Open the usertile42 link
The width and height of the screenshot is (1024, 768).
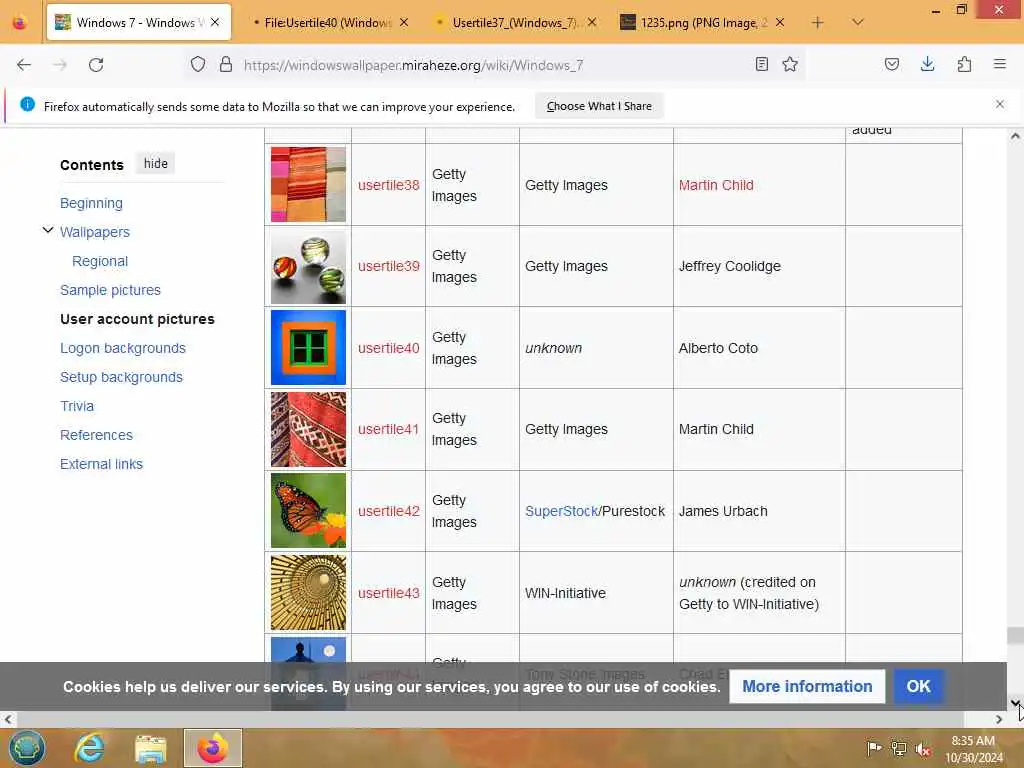click(389, 511)
